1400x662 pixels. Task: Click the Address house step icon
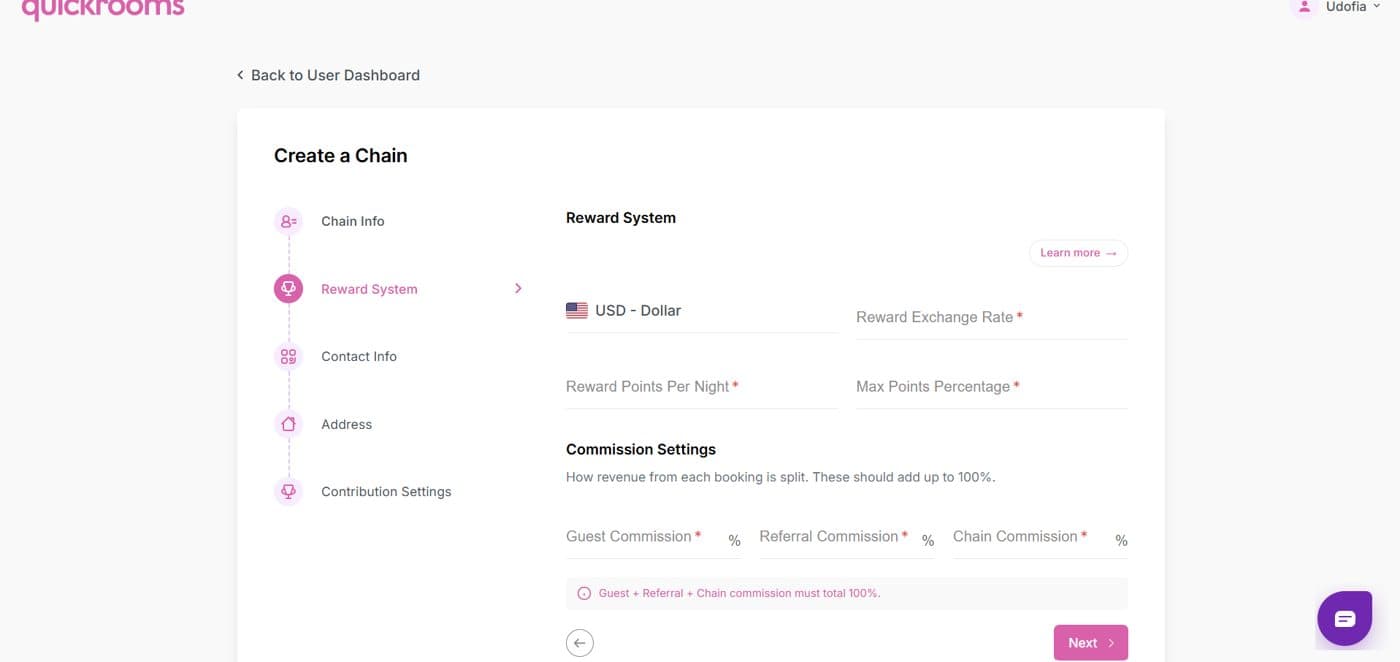click(289, 424)
